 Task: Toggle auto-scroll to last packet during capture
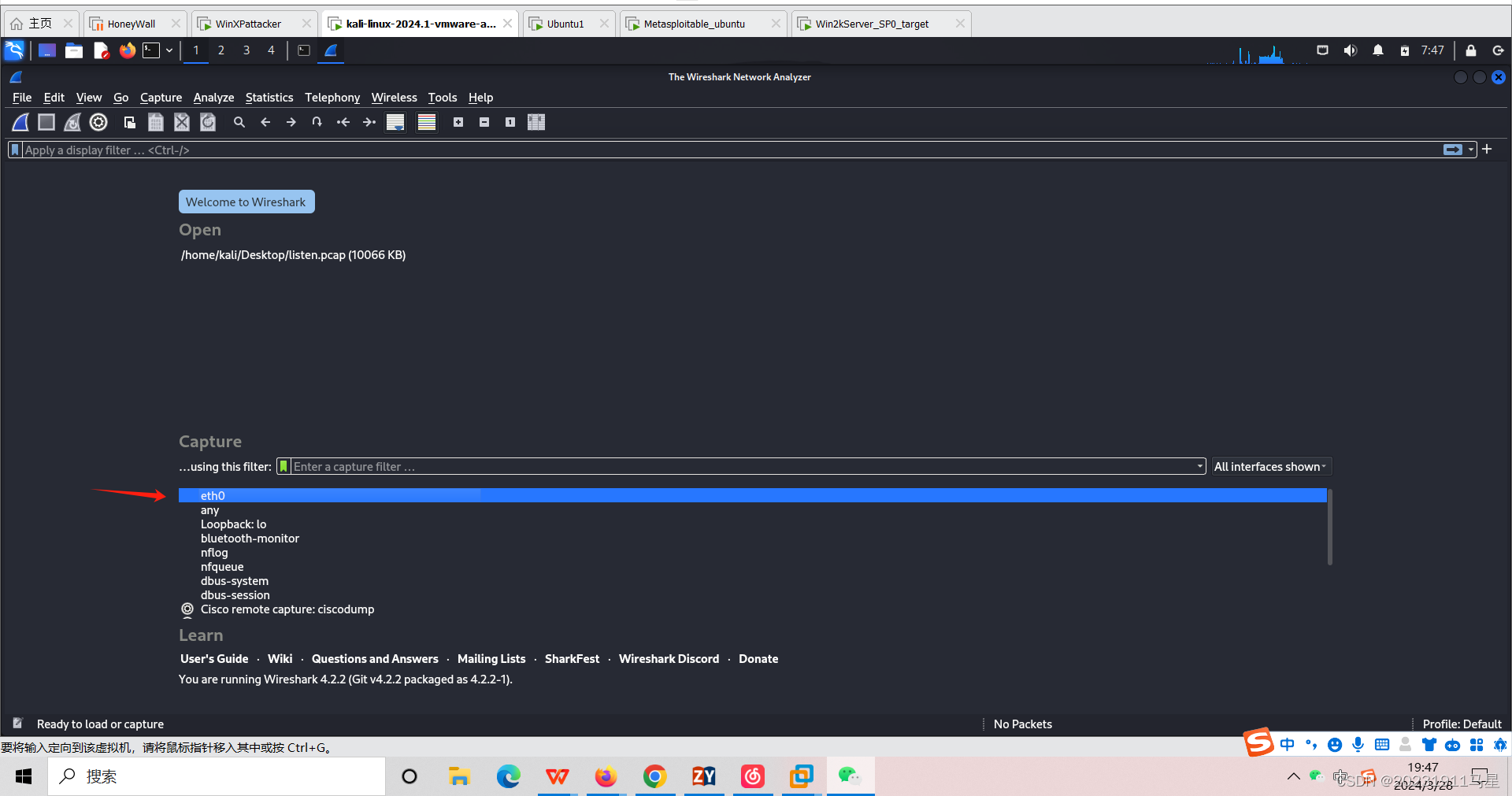point(395,122)
